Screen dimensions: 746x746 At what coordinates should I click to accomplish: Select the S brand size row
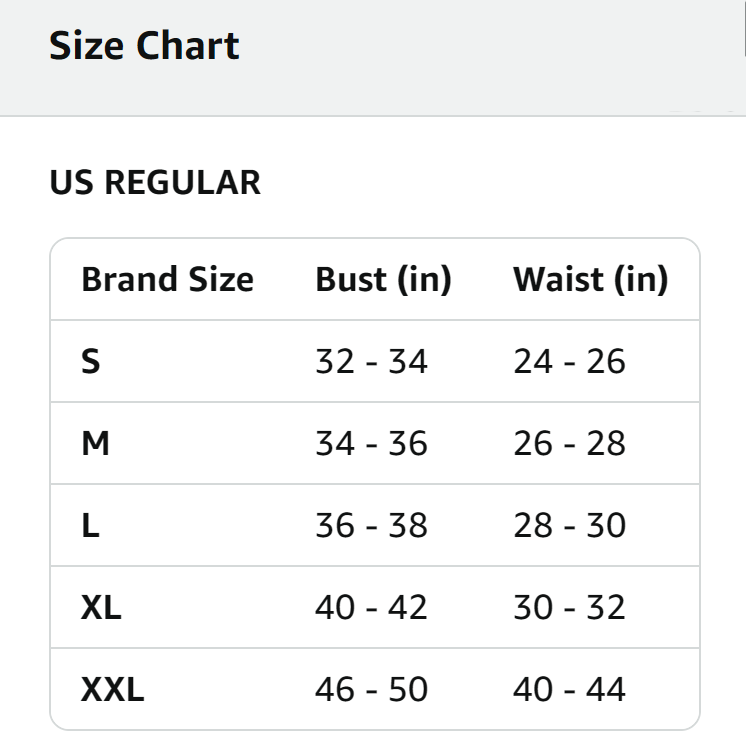click(91, 361)
